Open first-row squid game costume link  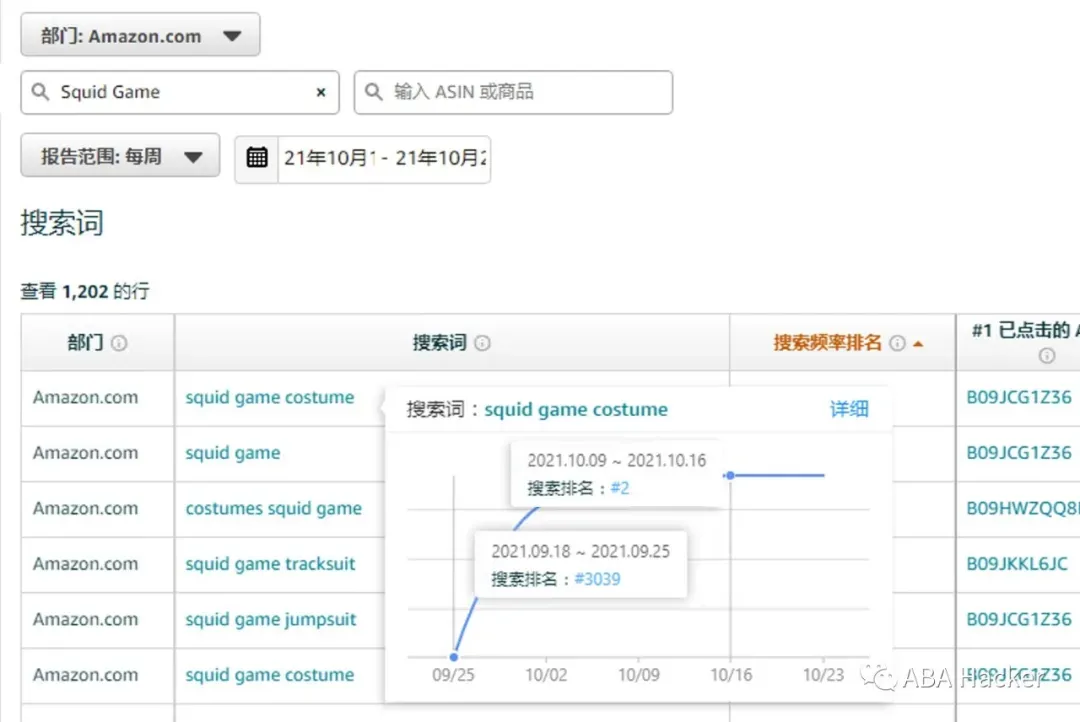(x=270, y=398)
